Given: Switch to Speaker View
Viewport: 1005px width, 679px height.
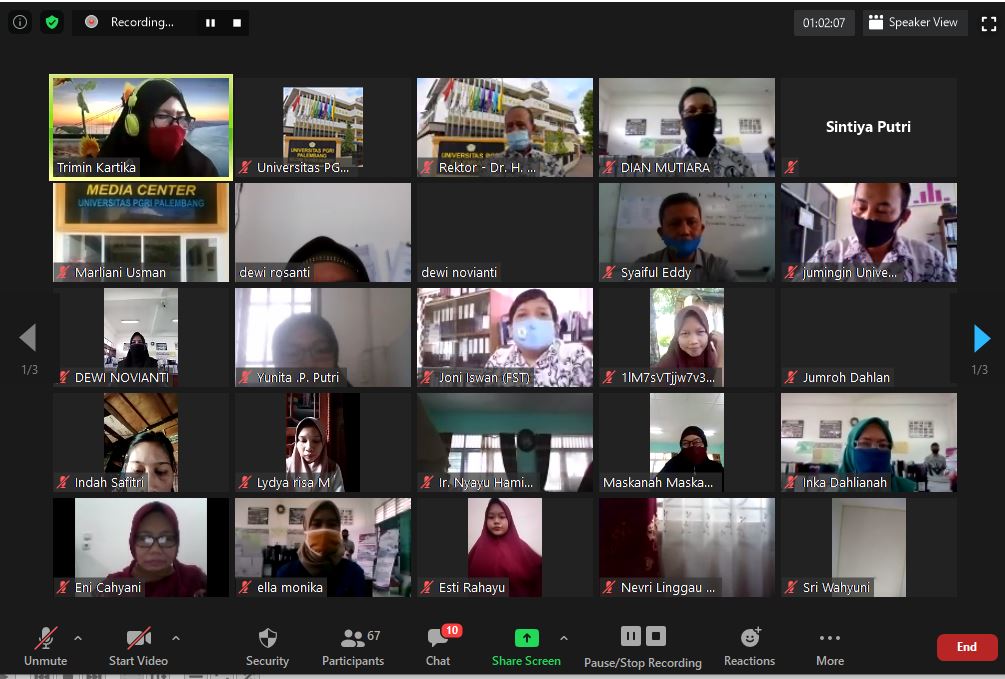Looking at the screenshot, I should point(914,22).
